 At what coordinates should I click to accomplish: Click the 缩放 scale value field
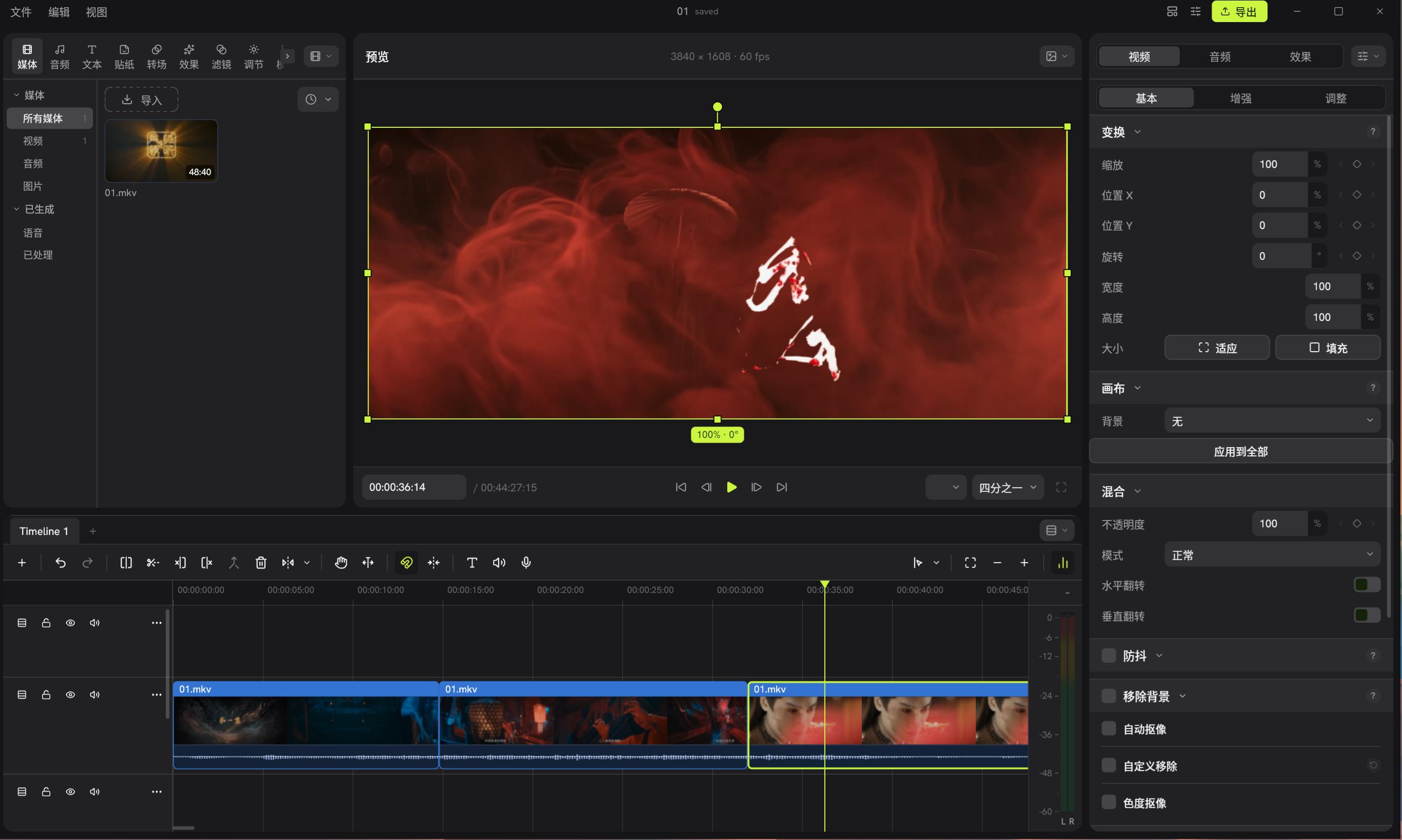coord(1280,164)
